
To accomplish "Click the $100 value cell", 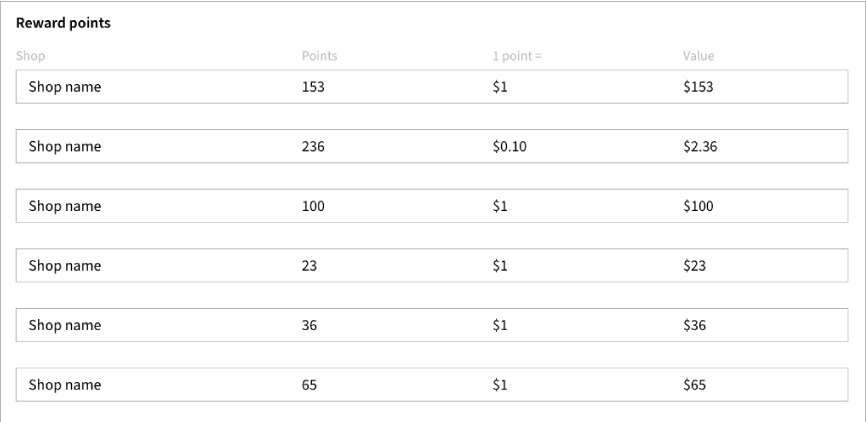I will 698,206.
